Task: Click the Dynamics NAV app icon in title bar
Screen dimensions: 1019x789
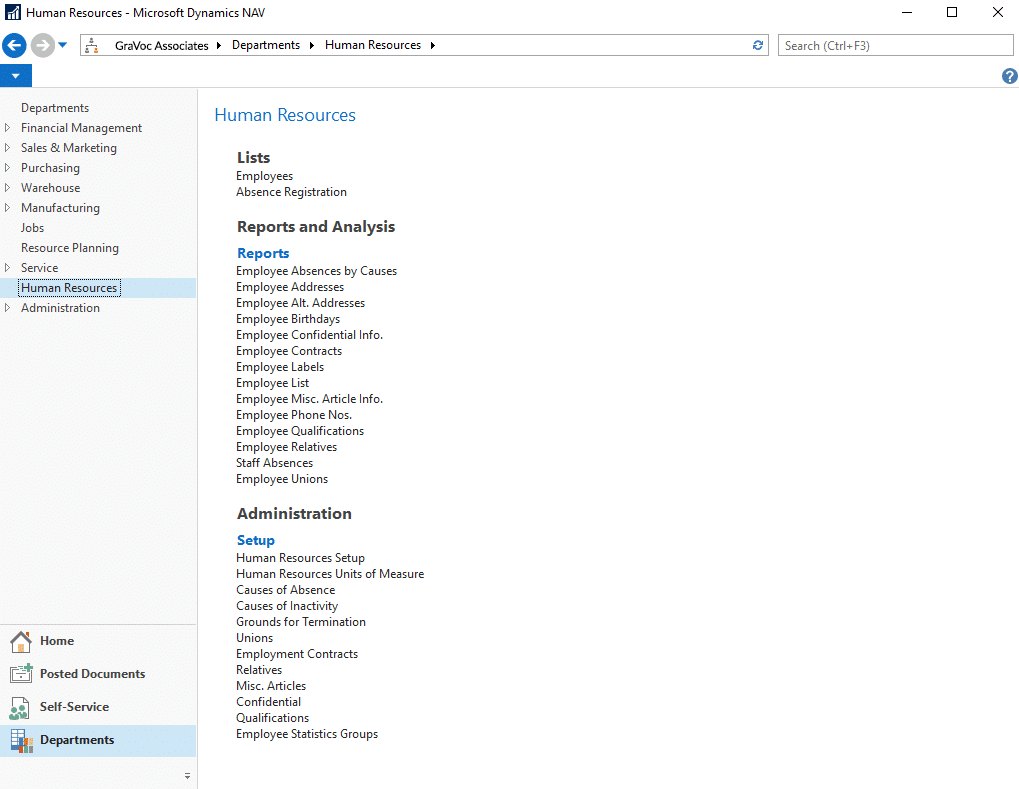Action: click(x=12, y=12)
